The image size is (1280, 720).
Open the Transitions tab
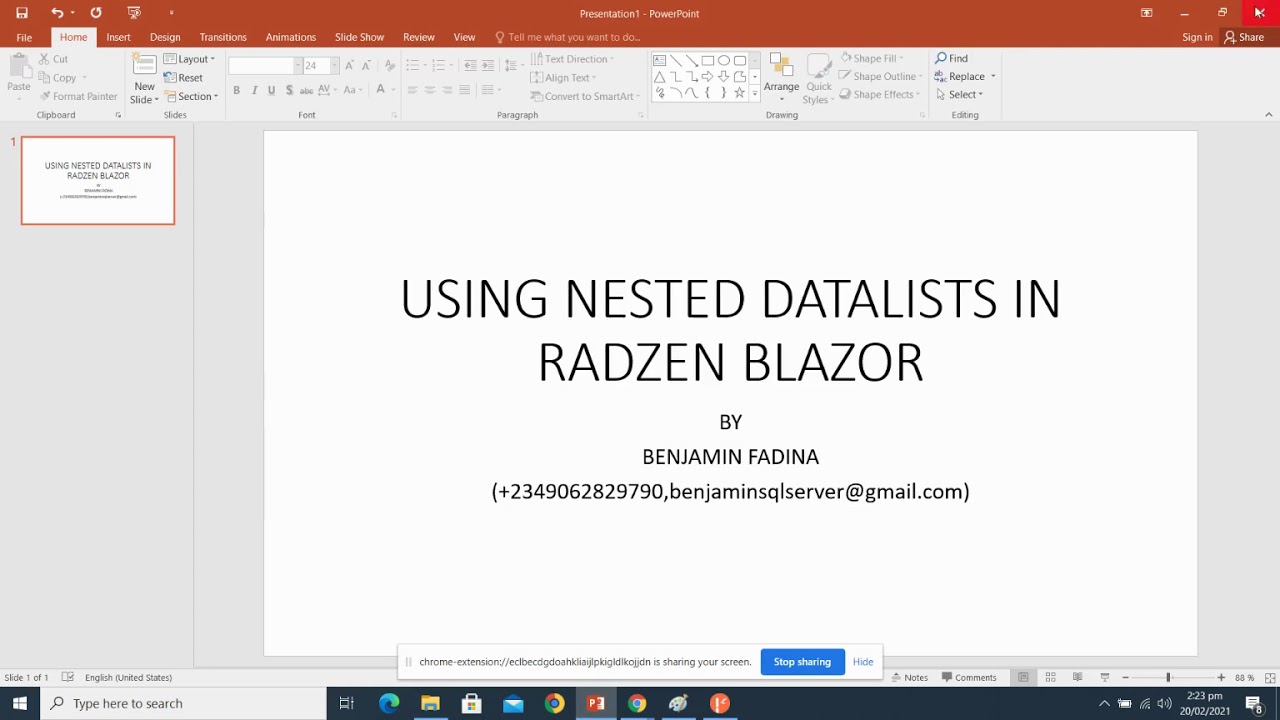point(223,37)
